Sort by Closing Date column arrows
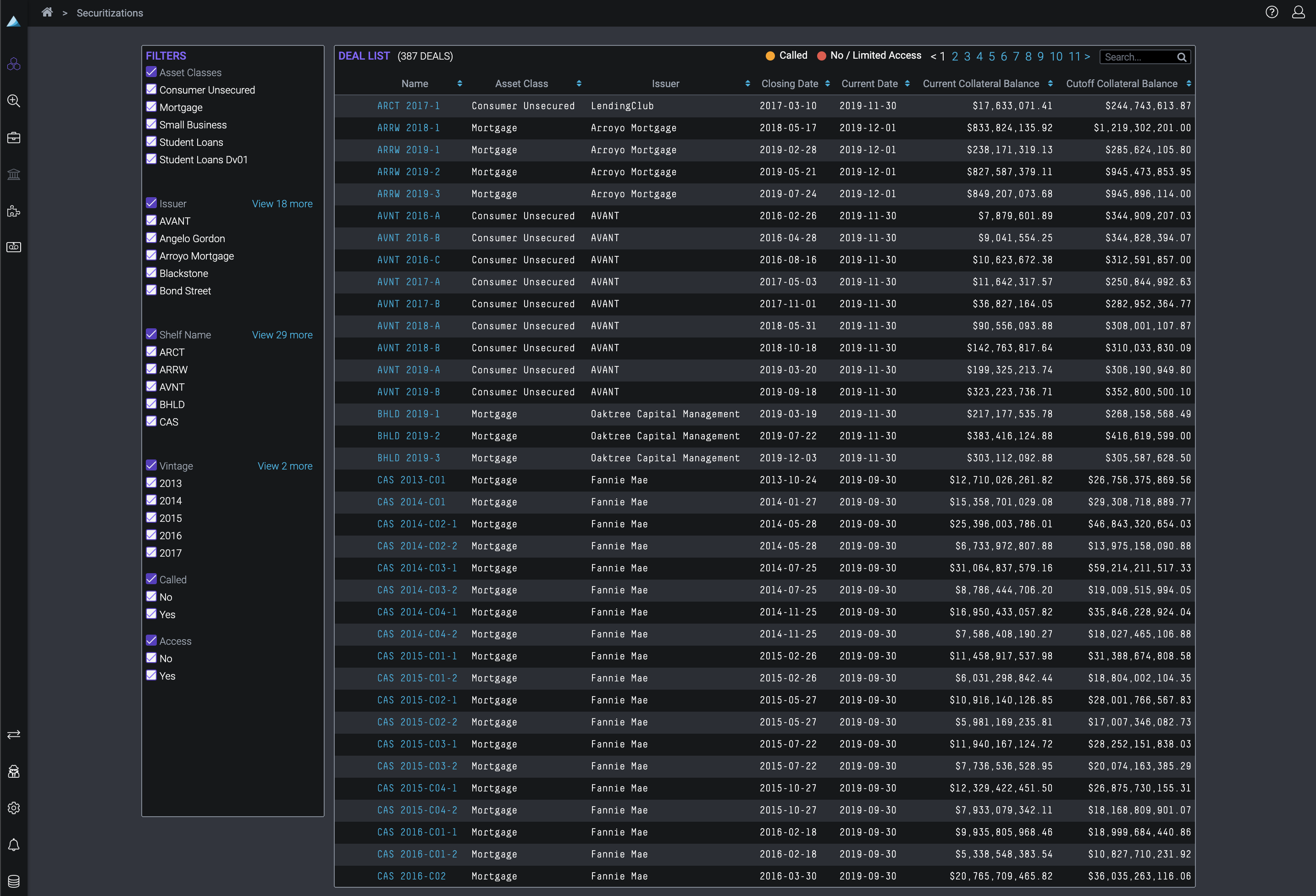 coord(827,84)
